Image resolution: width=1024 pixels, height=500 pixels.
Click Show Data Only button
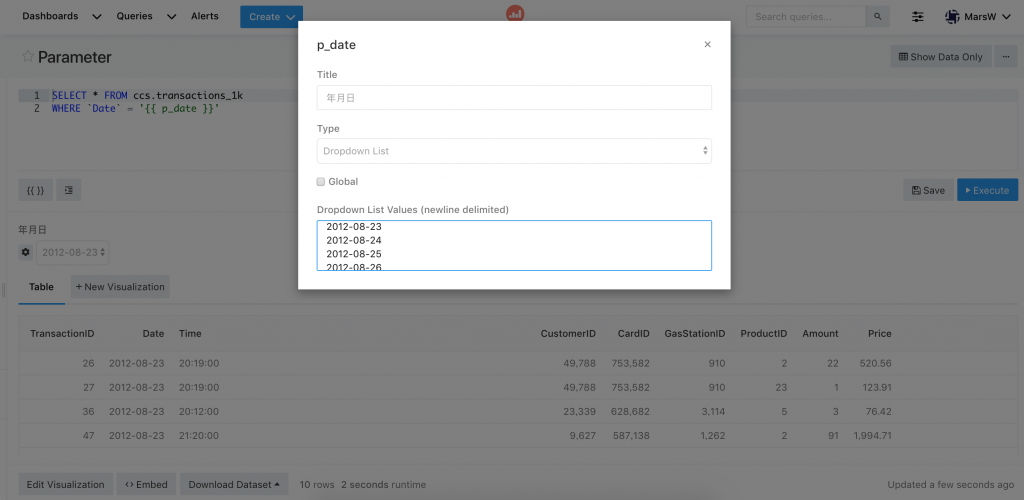pyautogui.click(x=940, y=57)
